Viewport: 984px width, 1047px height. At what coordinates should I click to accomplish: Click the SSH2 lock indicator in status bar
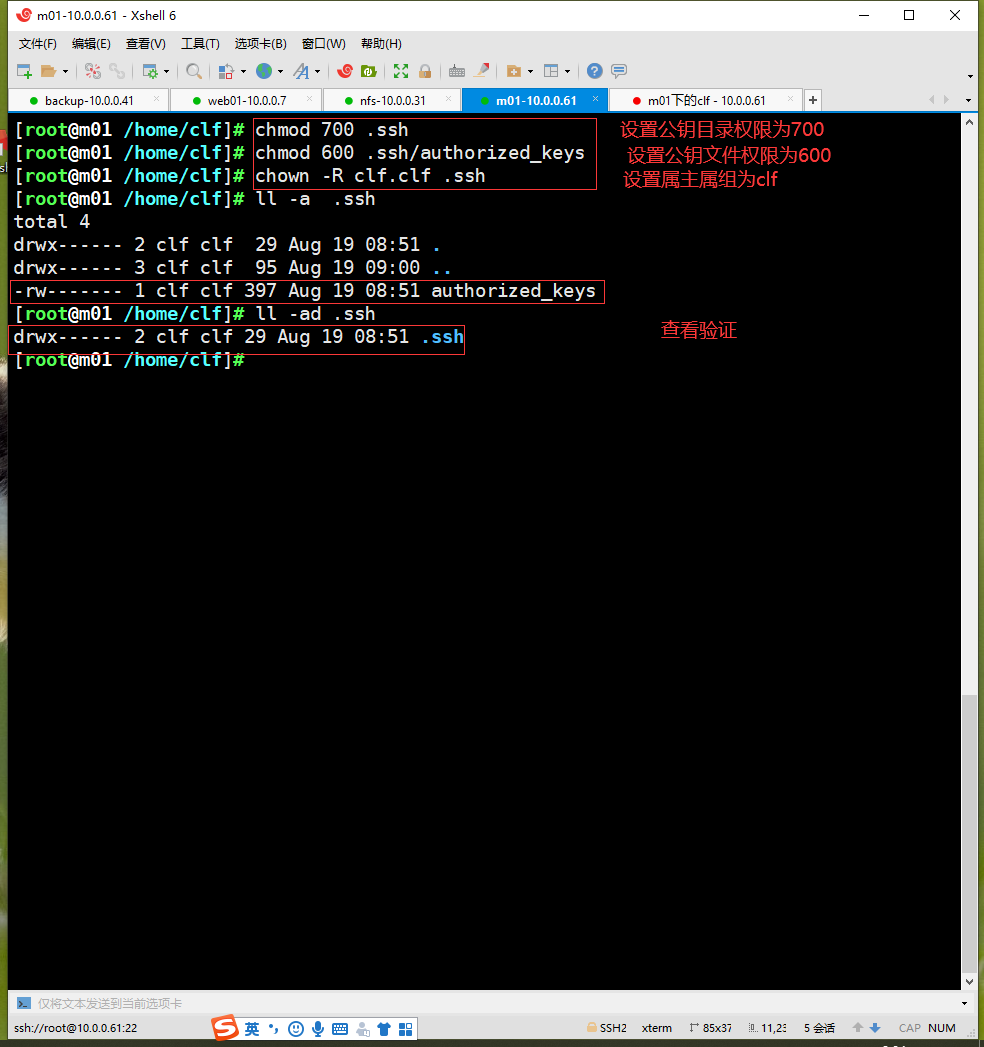[607, 1028]
